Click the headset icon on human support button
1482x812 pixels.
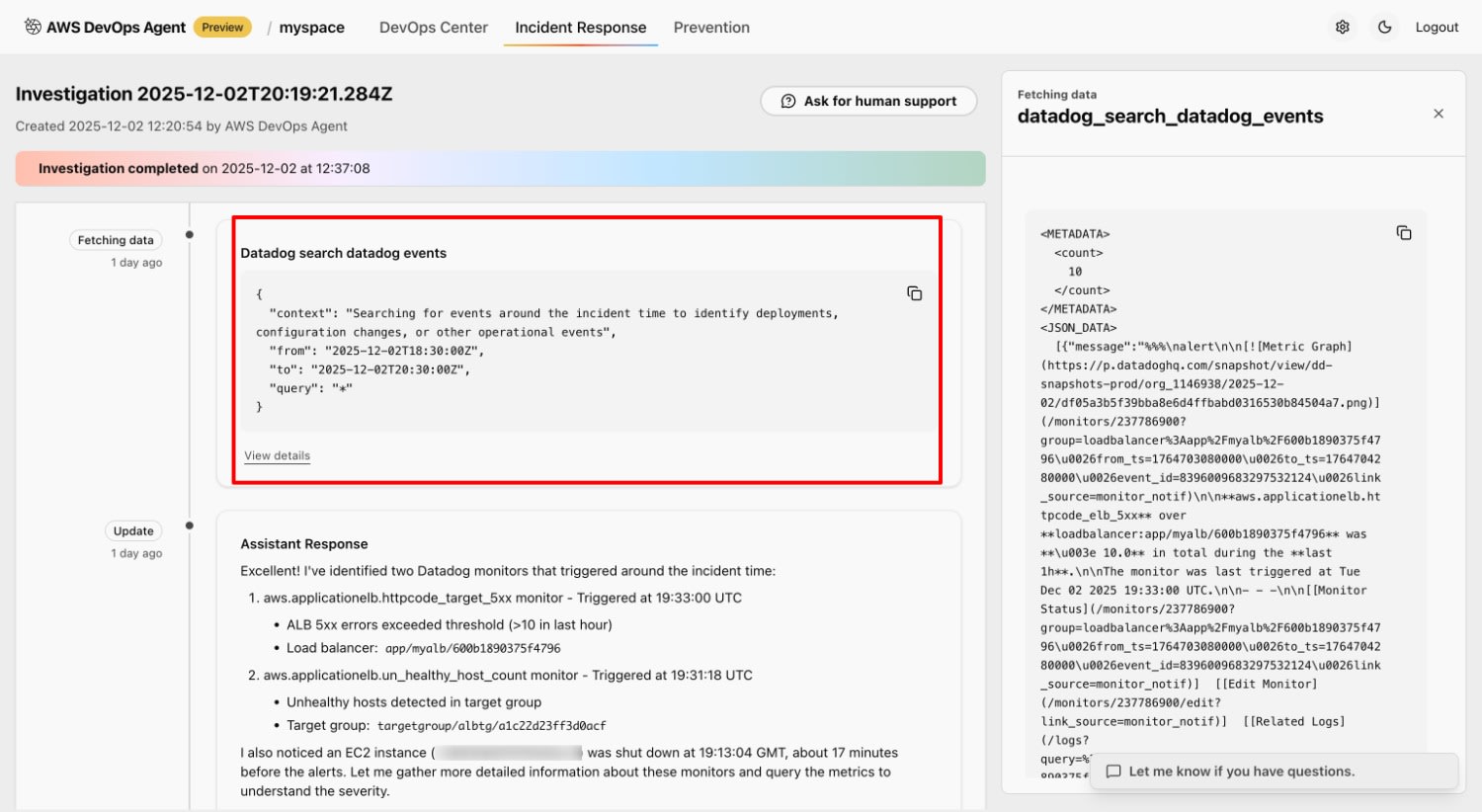pyautogui.click(x=788, y=101)
